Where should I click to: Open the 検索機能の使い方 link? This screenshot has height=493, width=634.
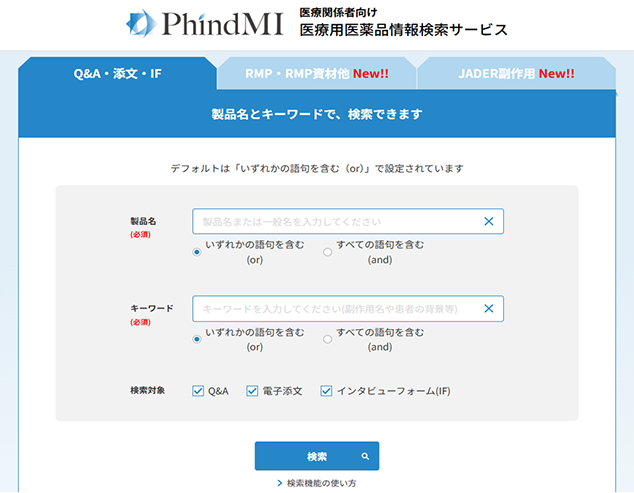point(321,483)
